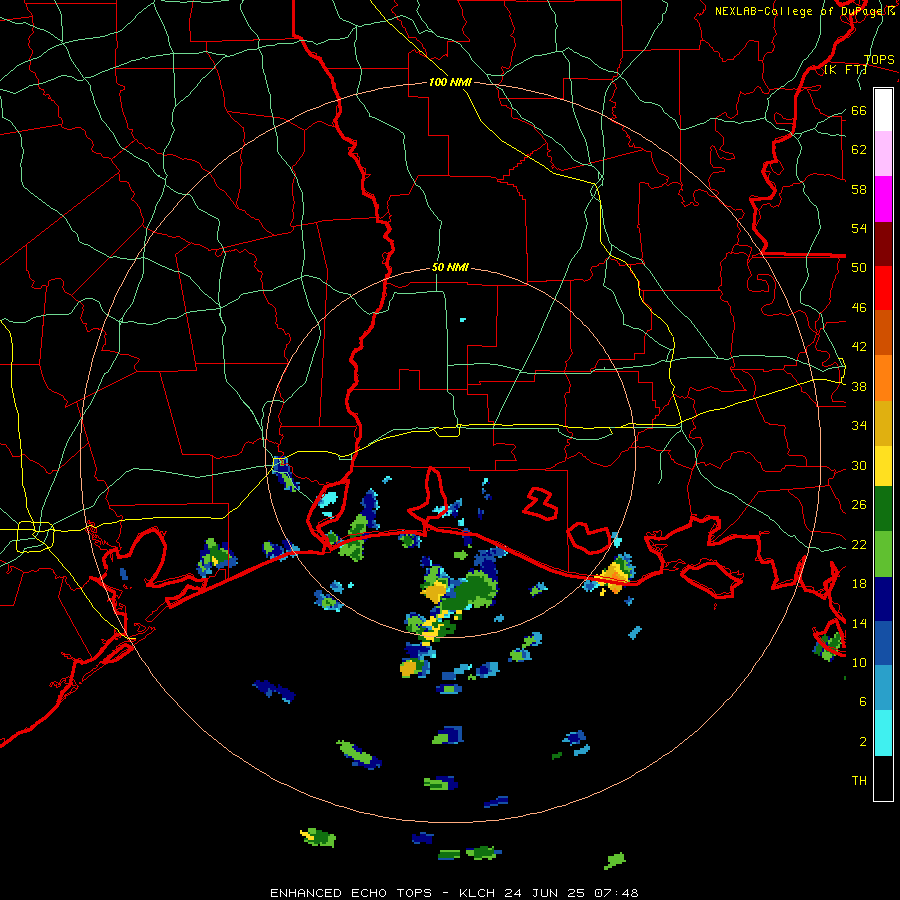Select the '26' legend label
The image size is (900, 900).
[x=859, y=505]
